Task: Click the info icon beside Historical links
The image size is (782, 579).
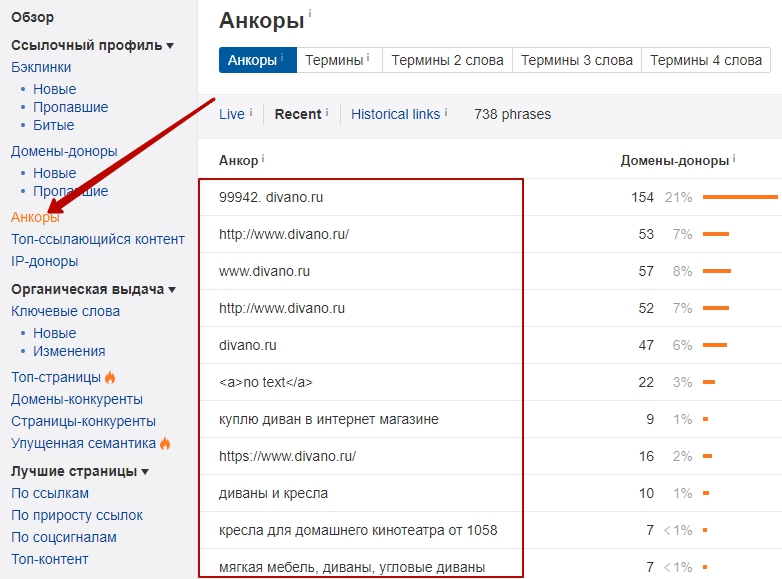Action: 446,112
